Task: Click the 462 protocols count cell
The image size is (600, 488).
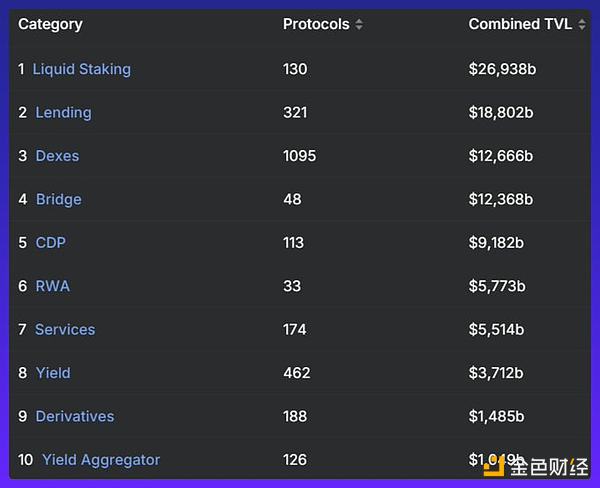Action: 296,373
